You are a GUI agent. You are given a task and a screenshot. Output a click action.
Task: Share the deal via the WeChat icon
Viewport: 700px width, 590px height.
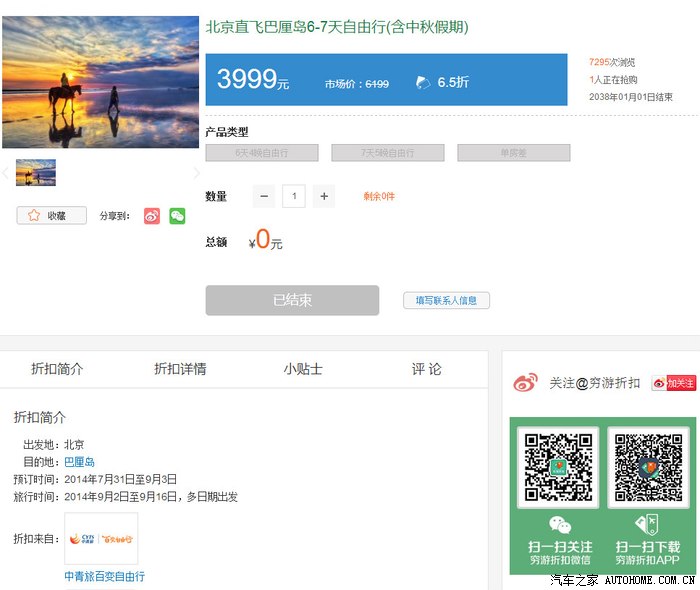click(x=177, y=215)
